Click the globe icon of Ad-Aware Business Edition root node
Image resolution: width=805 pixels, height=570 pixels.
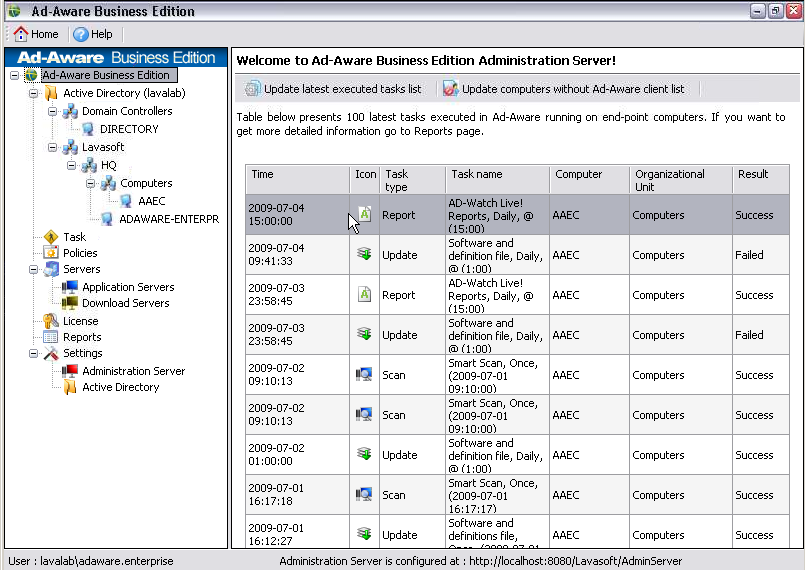pyautogui.click(x=31, y=75)
